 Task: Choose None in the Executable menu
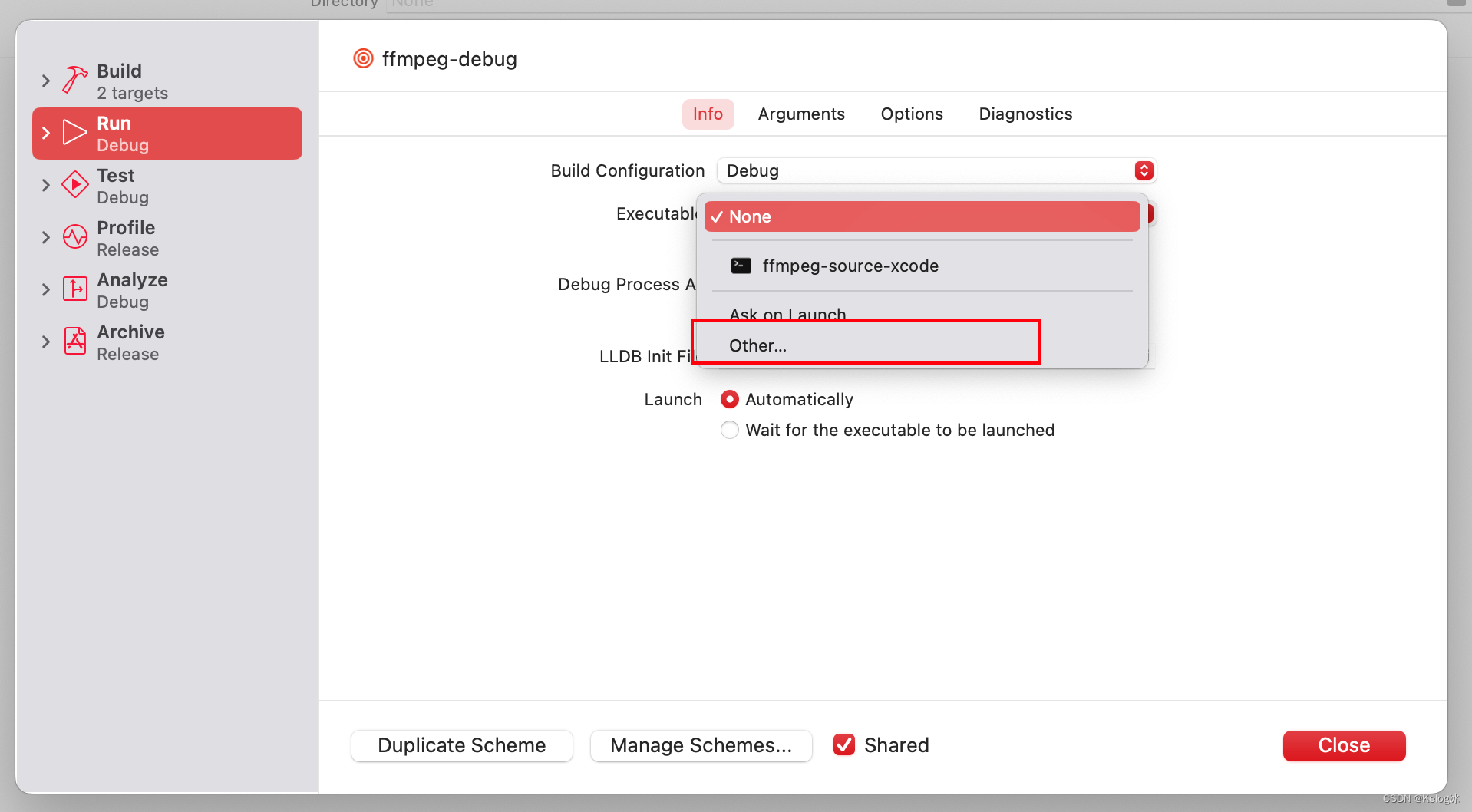point(922,216)
